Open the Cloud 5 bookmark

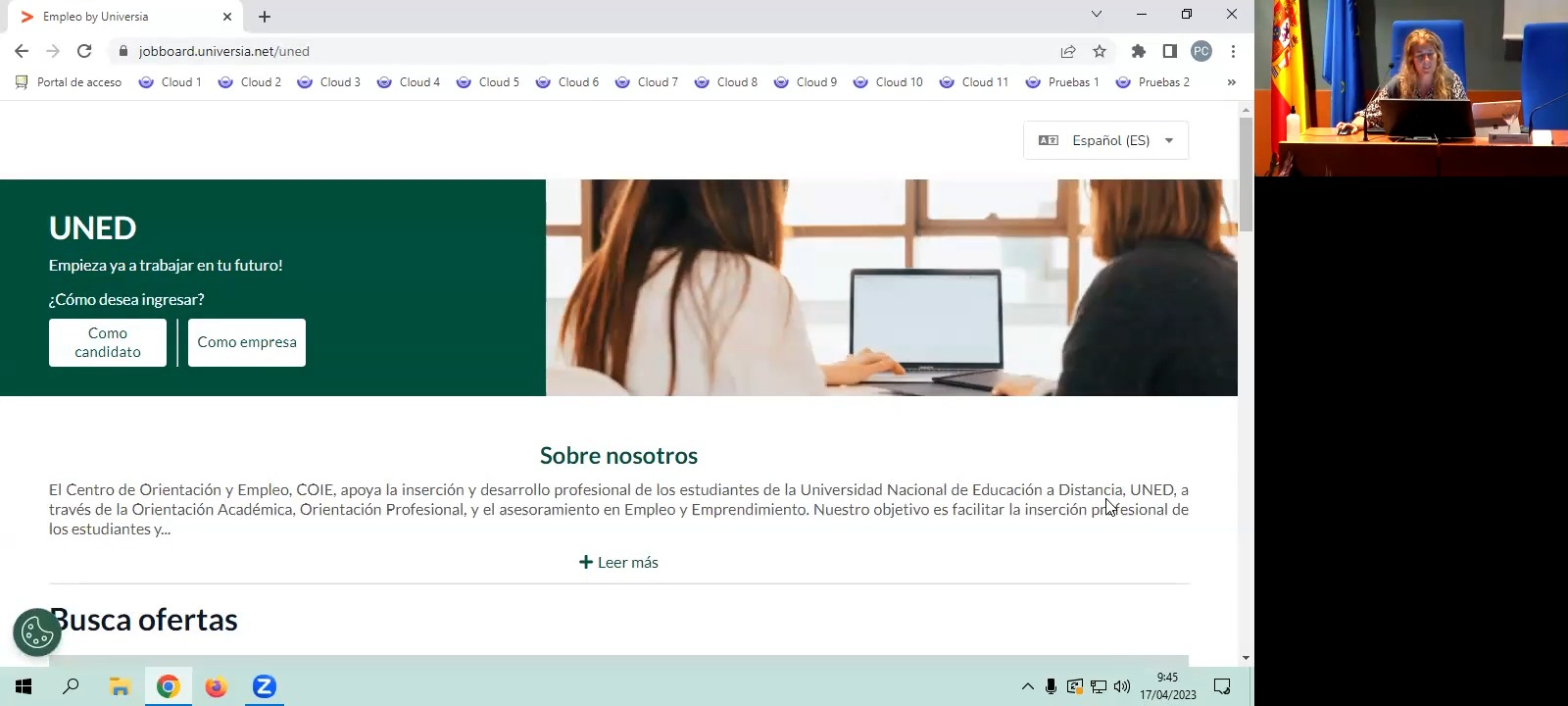(x=488, y=82)
